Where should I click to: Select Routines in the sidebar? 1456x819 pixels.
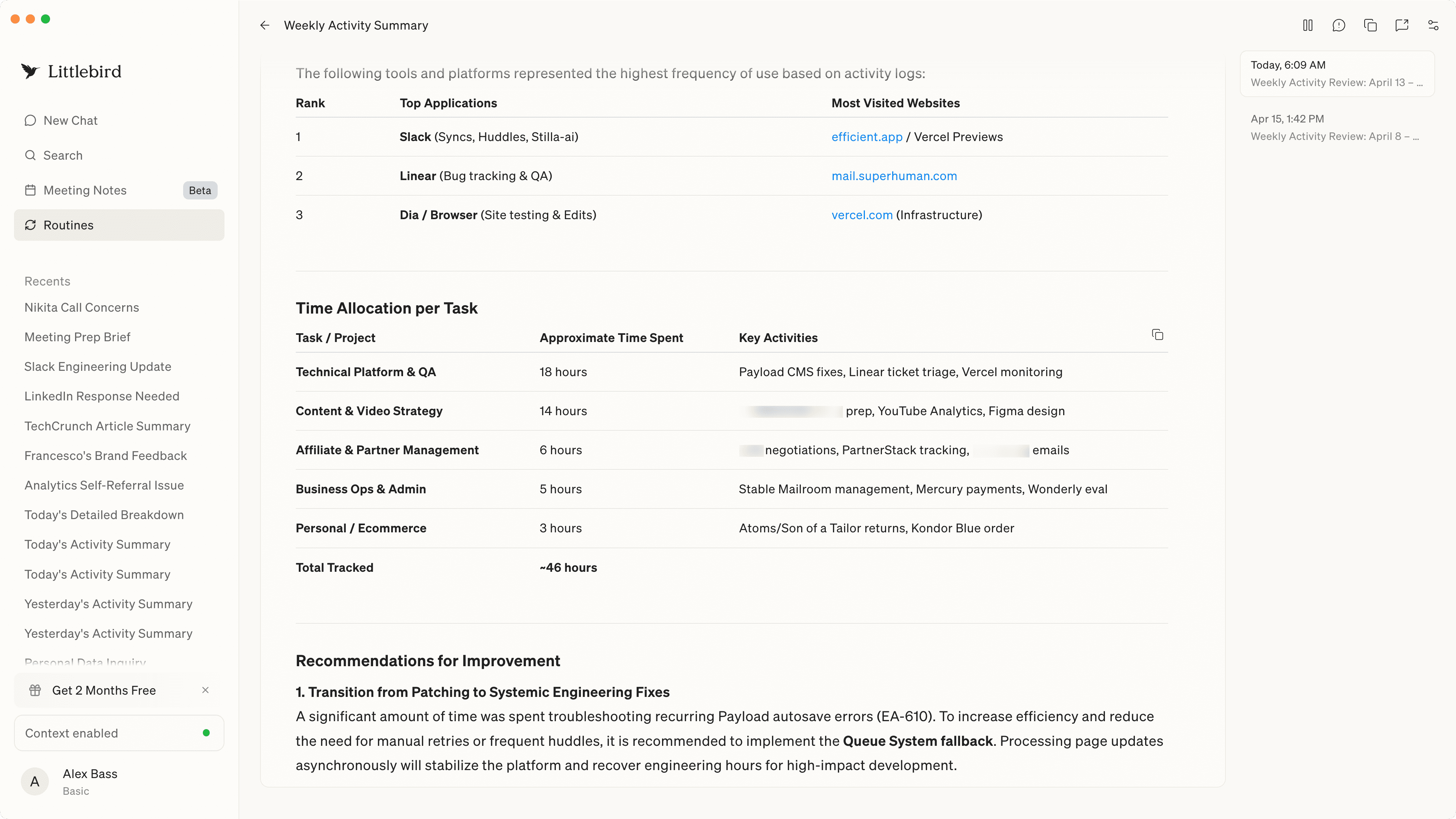point(68,225)
